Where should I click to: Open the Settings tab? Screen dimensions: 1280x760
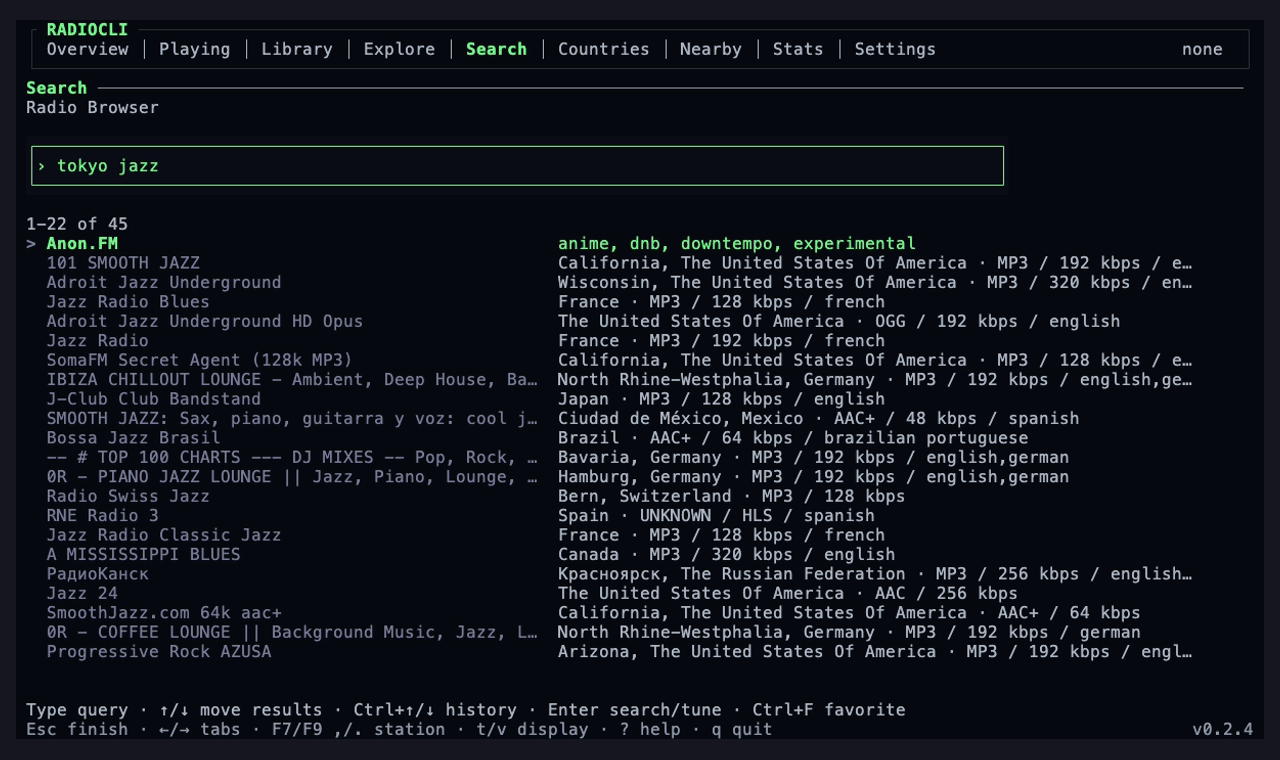(895, 49)
